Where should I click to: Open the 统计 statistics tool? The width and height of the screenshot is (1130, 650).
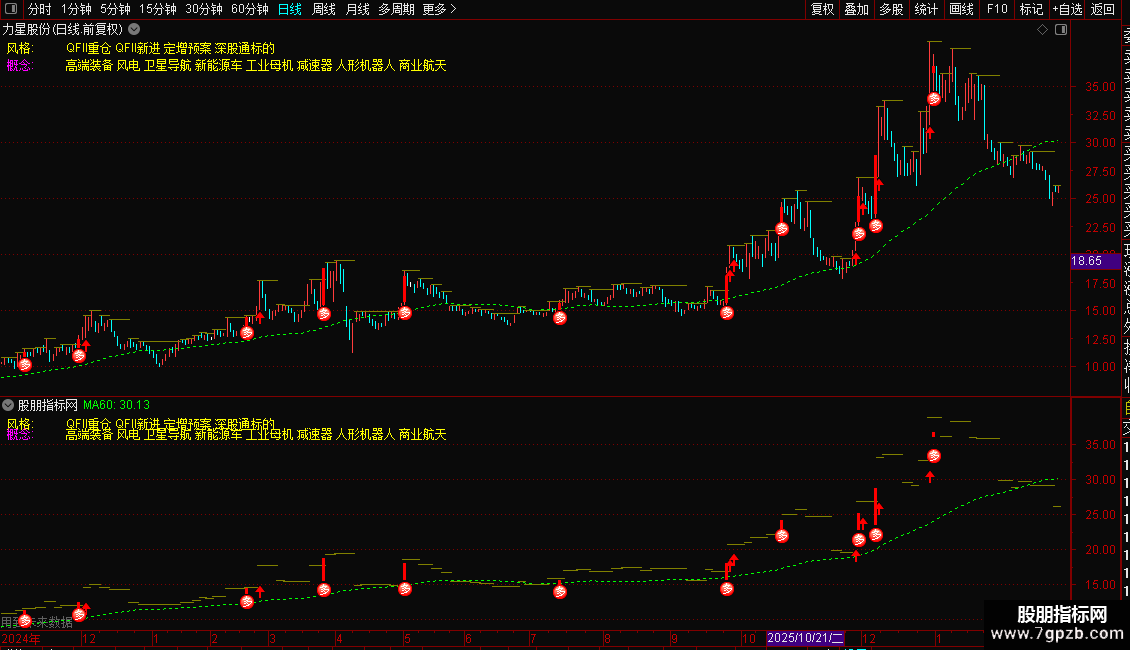926,9
